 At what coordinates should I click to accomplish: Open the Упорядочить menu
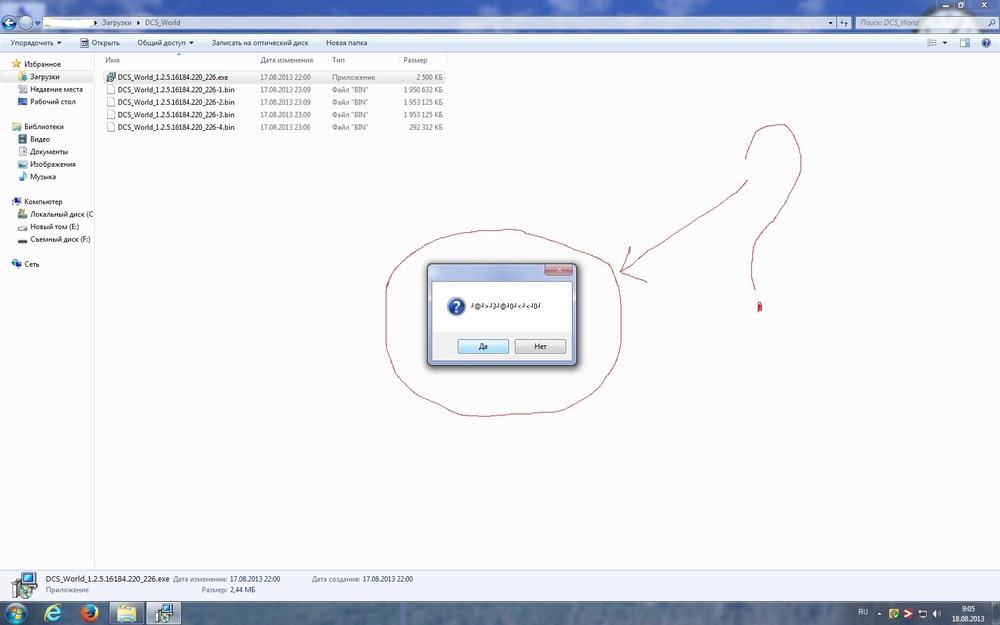[x=36, y=43]
